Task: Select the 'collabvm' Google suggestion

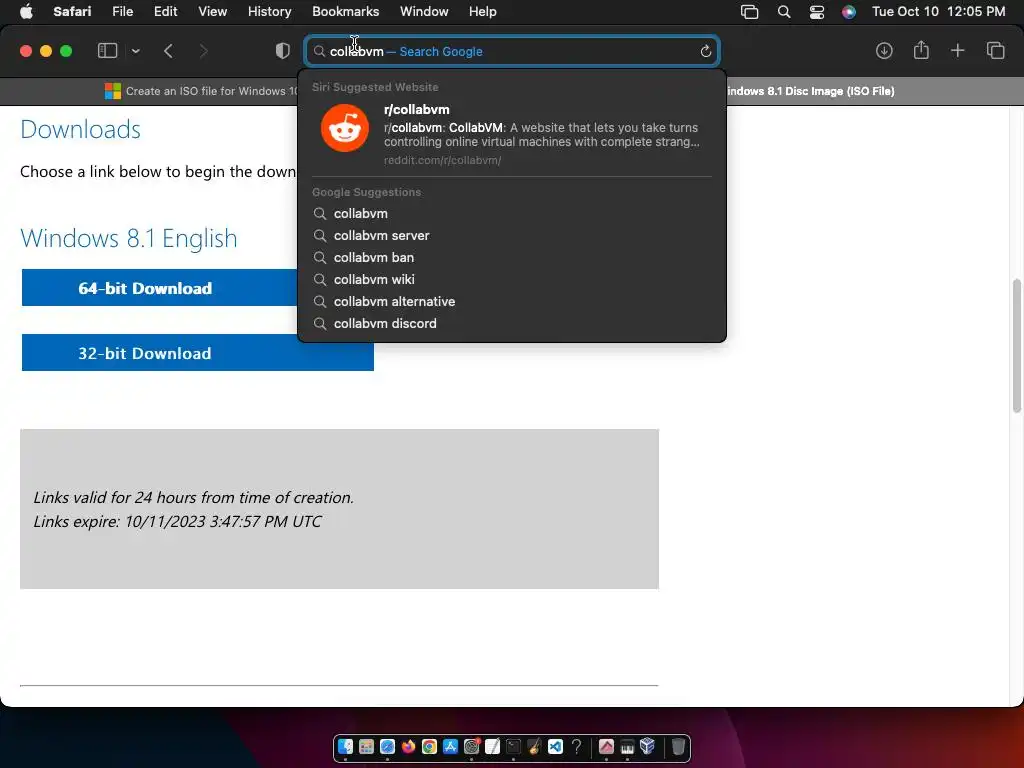Action: point(511,214)
